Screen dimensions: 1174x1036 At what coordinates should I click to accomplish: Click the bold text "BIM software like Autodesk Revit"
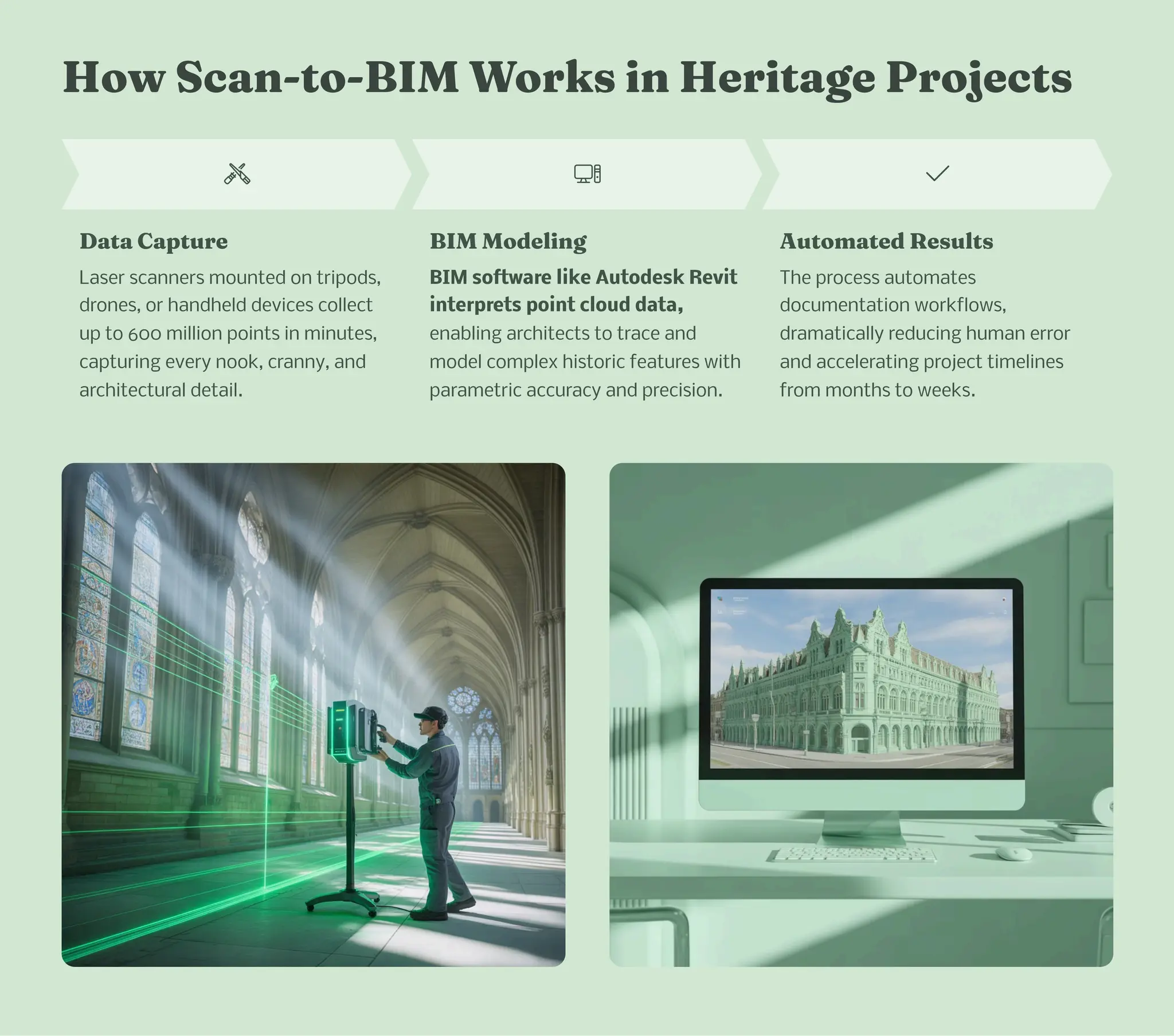(x=583, y=277)
